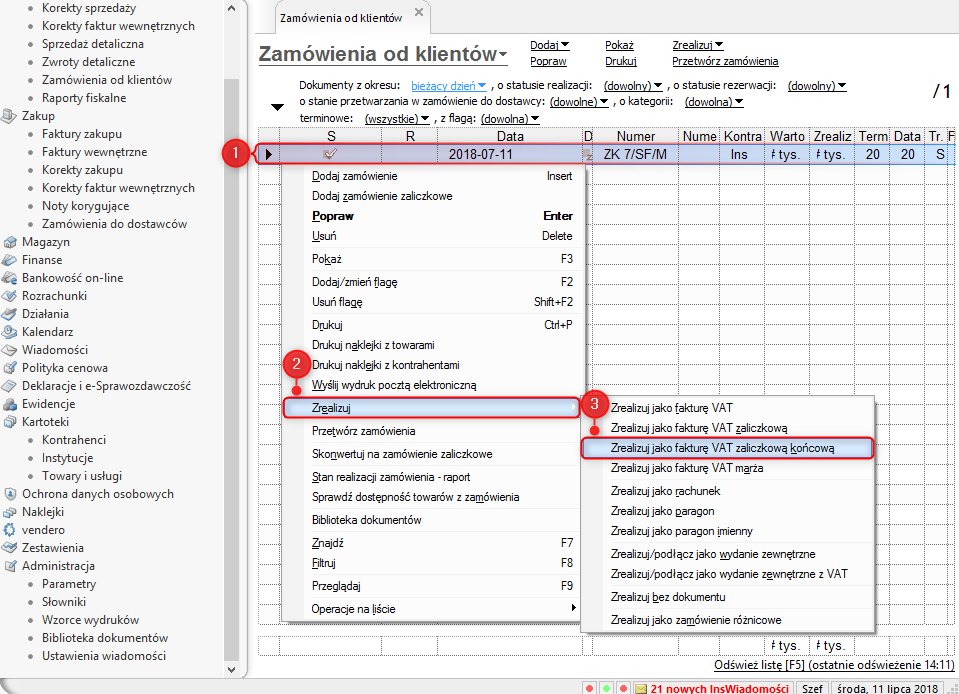Open Faktury zakupu in sidebar
Image resolution: width=959 pixels, height=694 pixels.
click(81, 134)
